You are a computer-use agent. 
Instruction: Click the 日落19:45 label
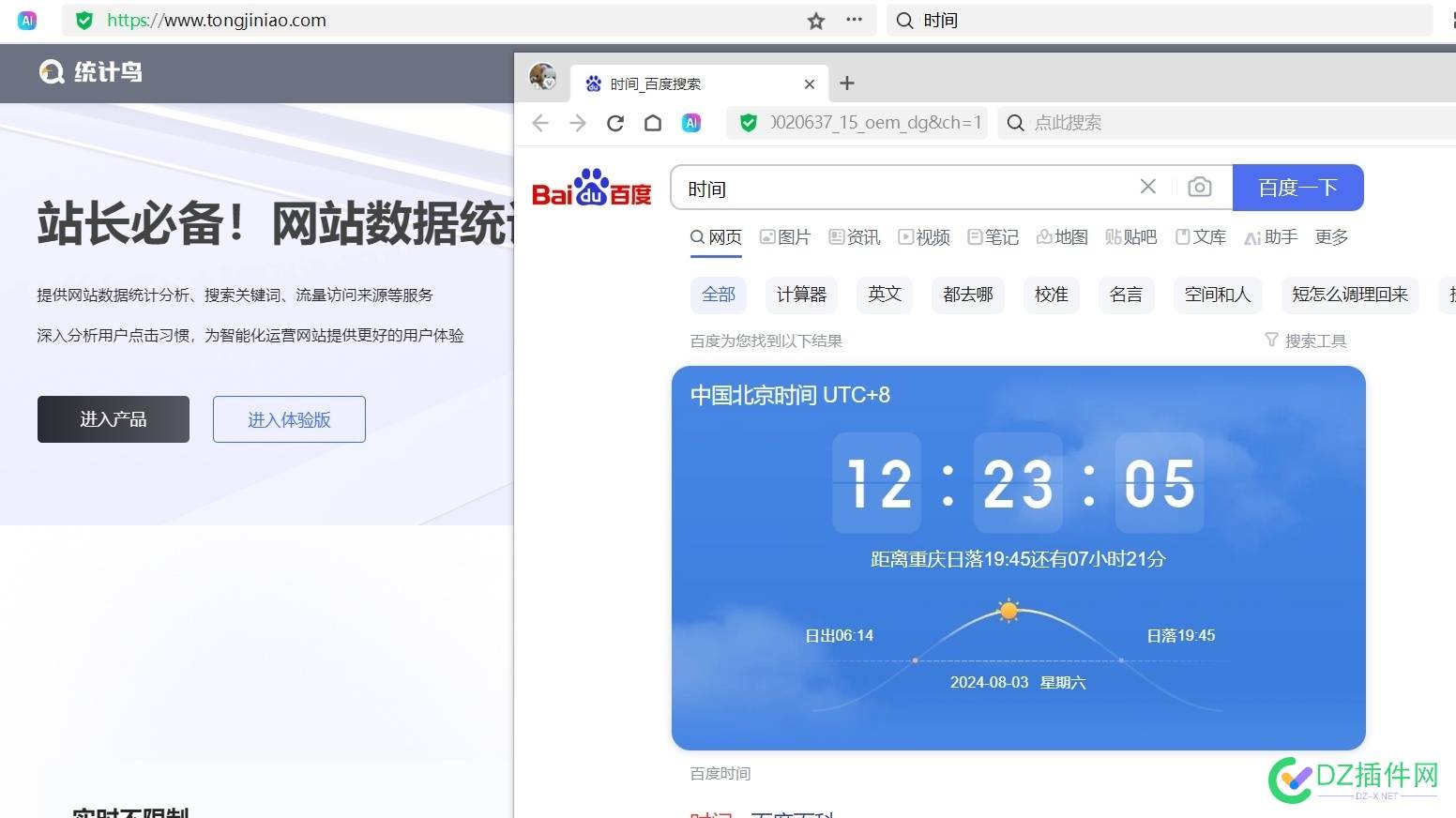pos(1181,636)
